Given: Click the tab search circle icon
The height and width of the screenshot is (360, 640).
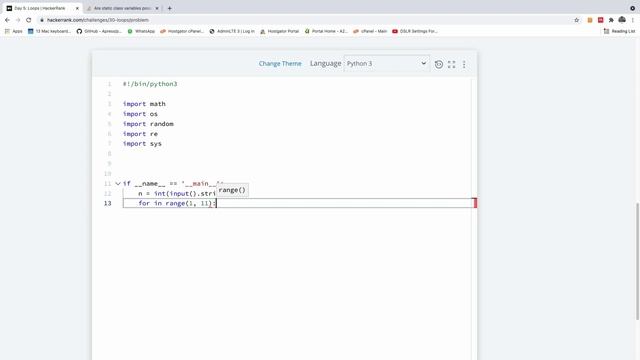Looking at the screenshot, I should coord(633,8).
